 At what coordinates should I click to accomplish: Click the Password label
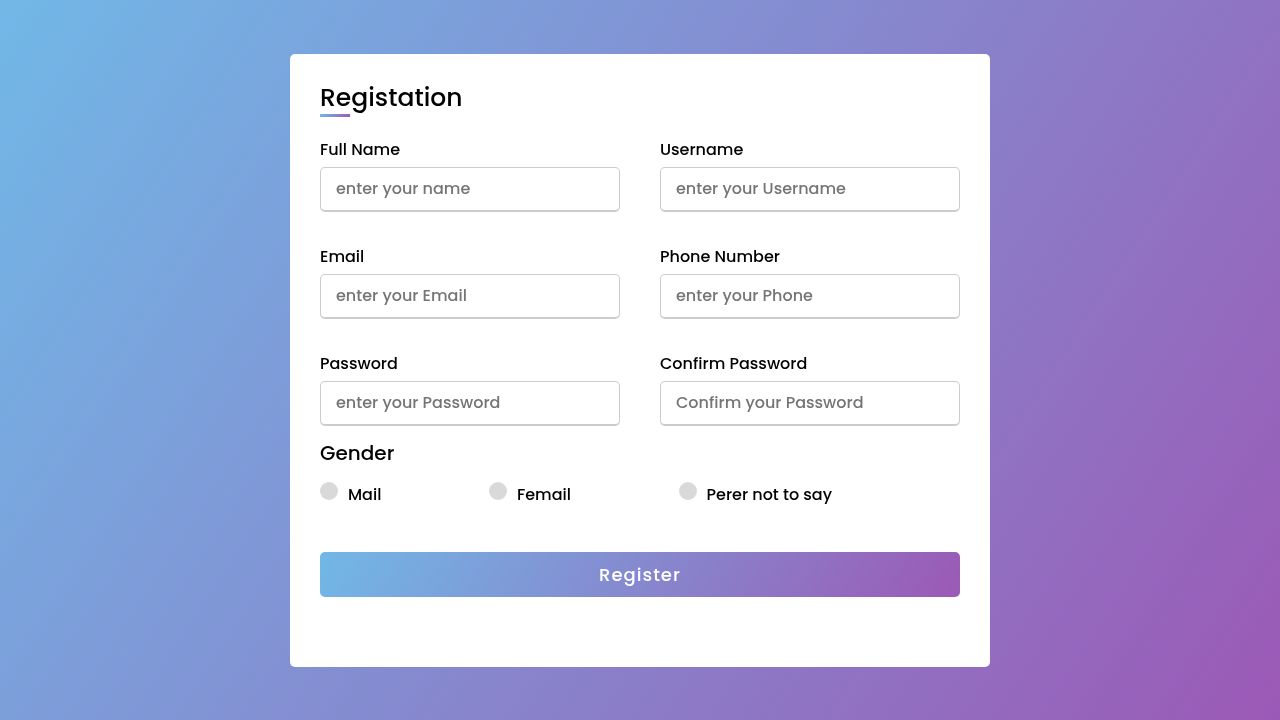(358, 363)
